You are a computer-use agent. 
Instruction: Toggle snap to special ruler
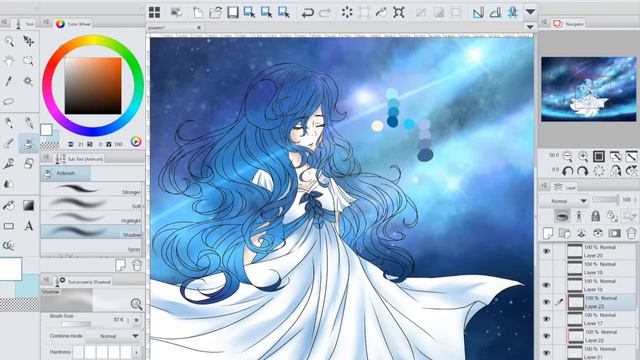495,13
